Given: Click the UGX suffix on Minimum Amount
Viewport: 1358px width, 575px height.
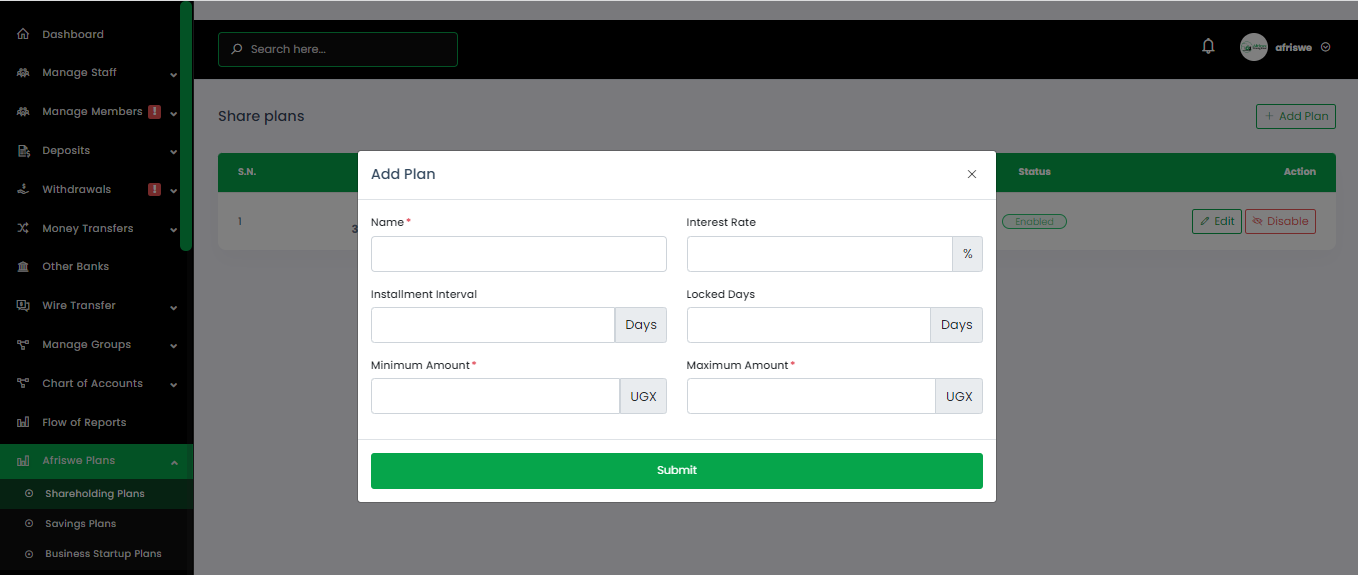Looking at the screenshot, I should (643, 396).
